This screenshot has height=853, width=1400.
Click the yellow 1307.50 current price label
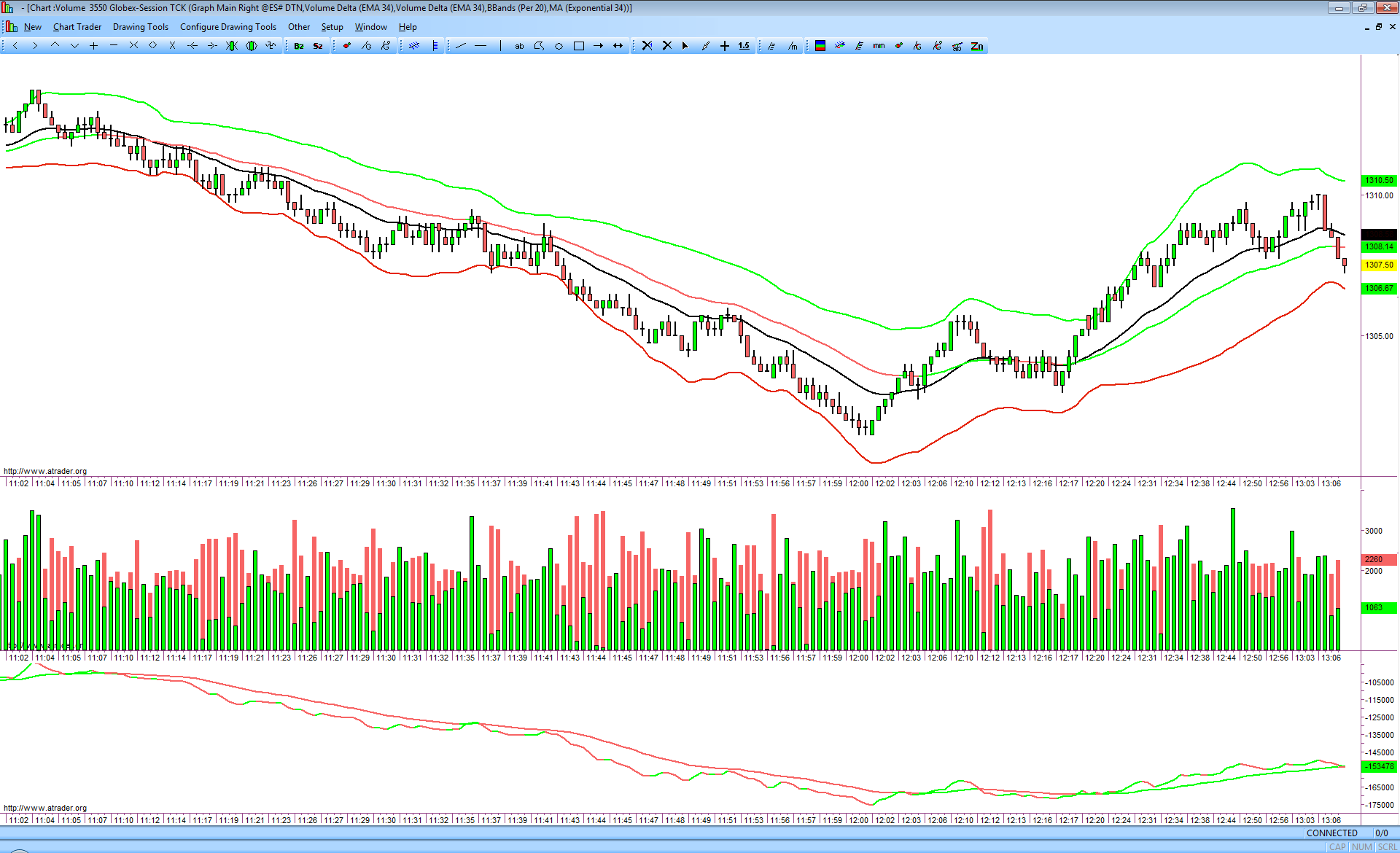pyautogui.click(x=1379, y=265)
